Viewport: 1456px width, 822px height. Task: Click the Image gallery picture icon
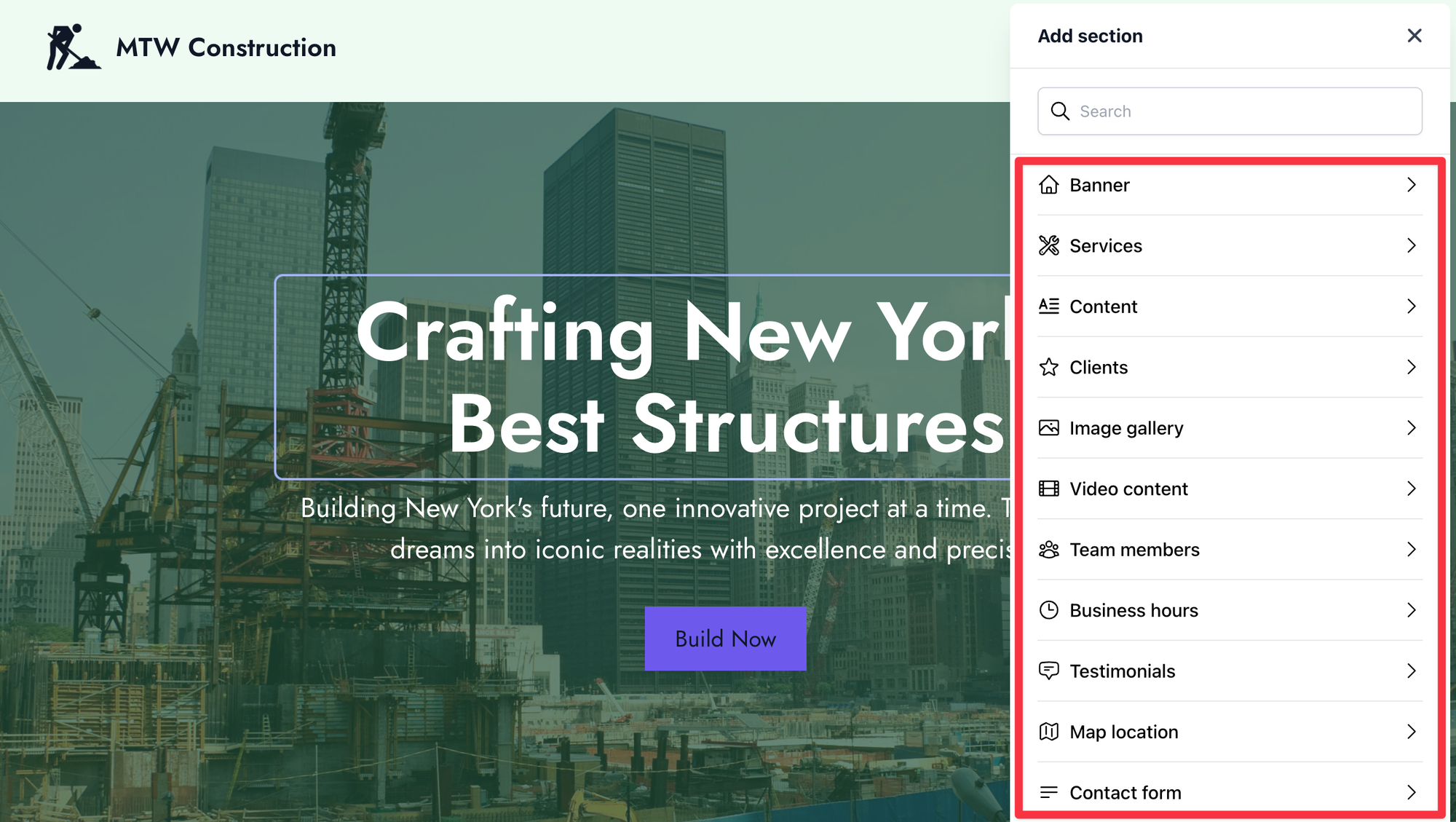tap(1049, 428)
